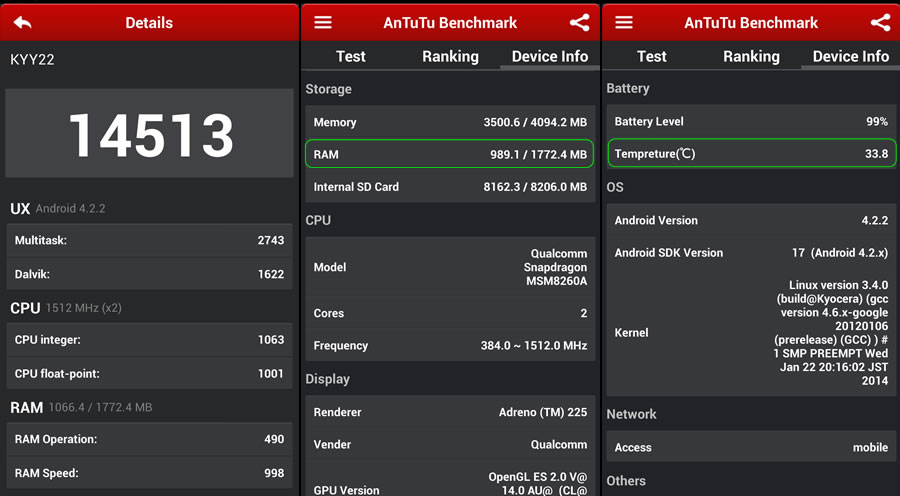Select the RAM Speed row
The width and height of the screenshot is (900, 496).
pyautogui.click(x=149, y=473)
